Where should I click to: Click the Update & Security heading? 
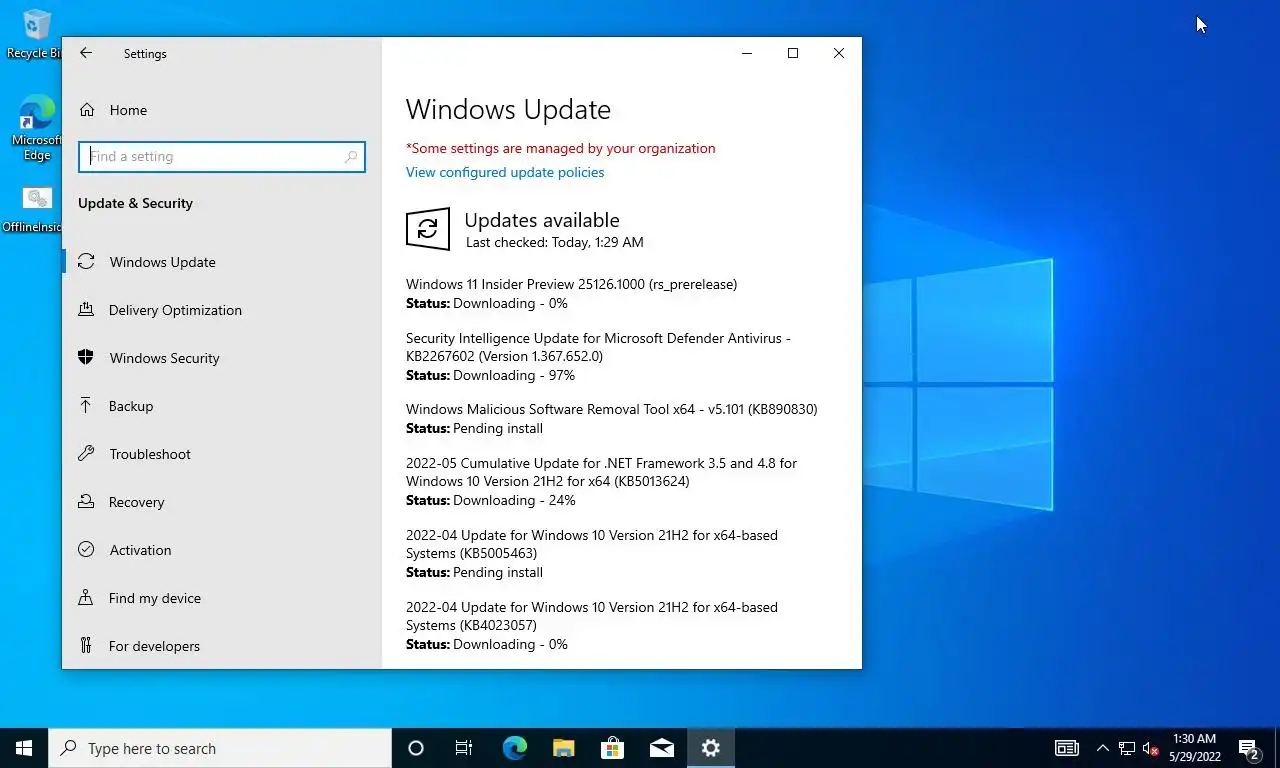(x=135, y=203)
